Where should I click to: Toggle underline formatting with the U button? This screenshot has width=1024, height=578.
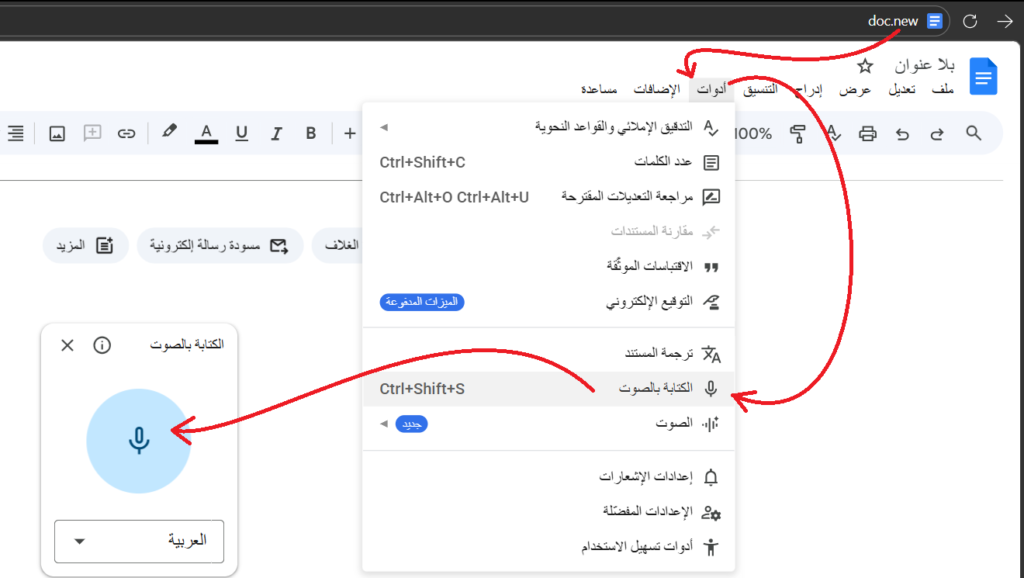[241, 133]
